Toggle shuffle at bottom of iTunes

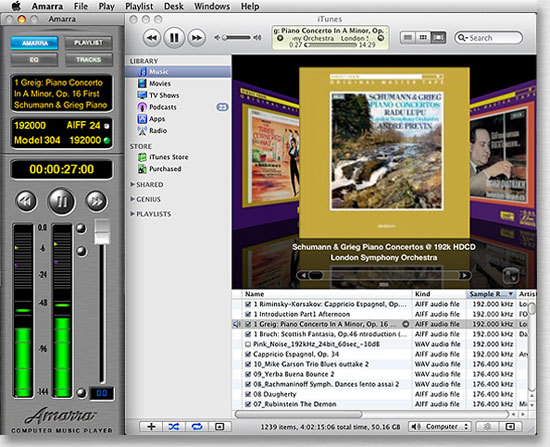click(174, 427)
